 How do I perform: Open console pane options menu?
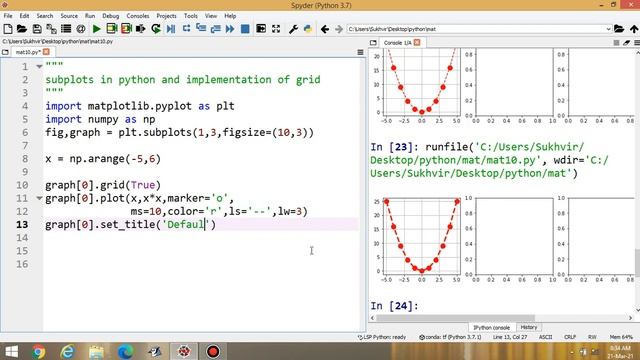(x=637, y=42)
